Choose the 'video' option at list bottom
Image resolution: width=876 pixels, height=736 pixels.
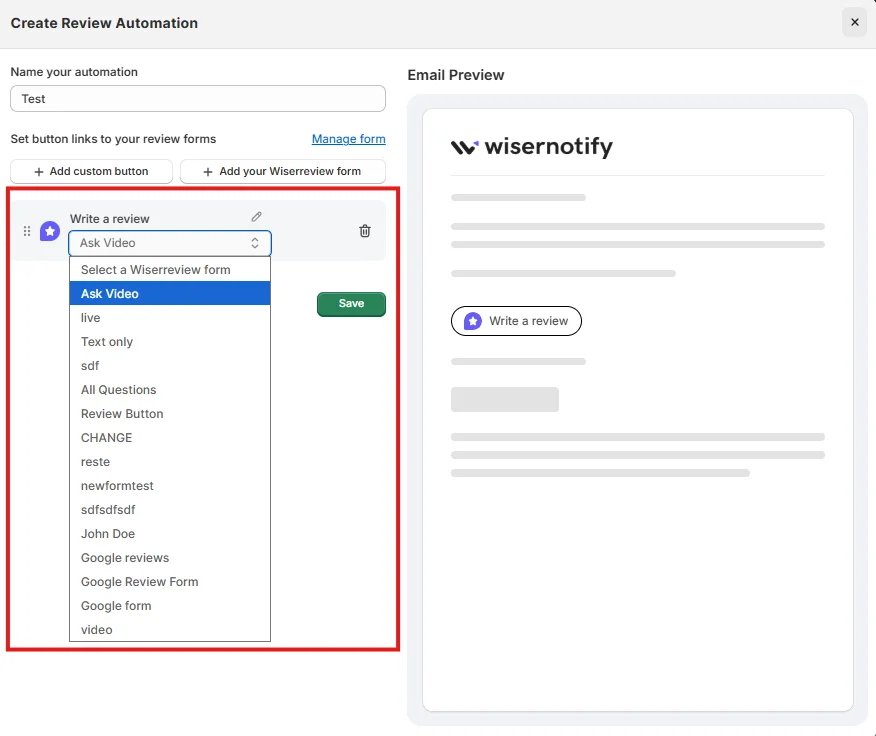click(x=97, y=630)
